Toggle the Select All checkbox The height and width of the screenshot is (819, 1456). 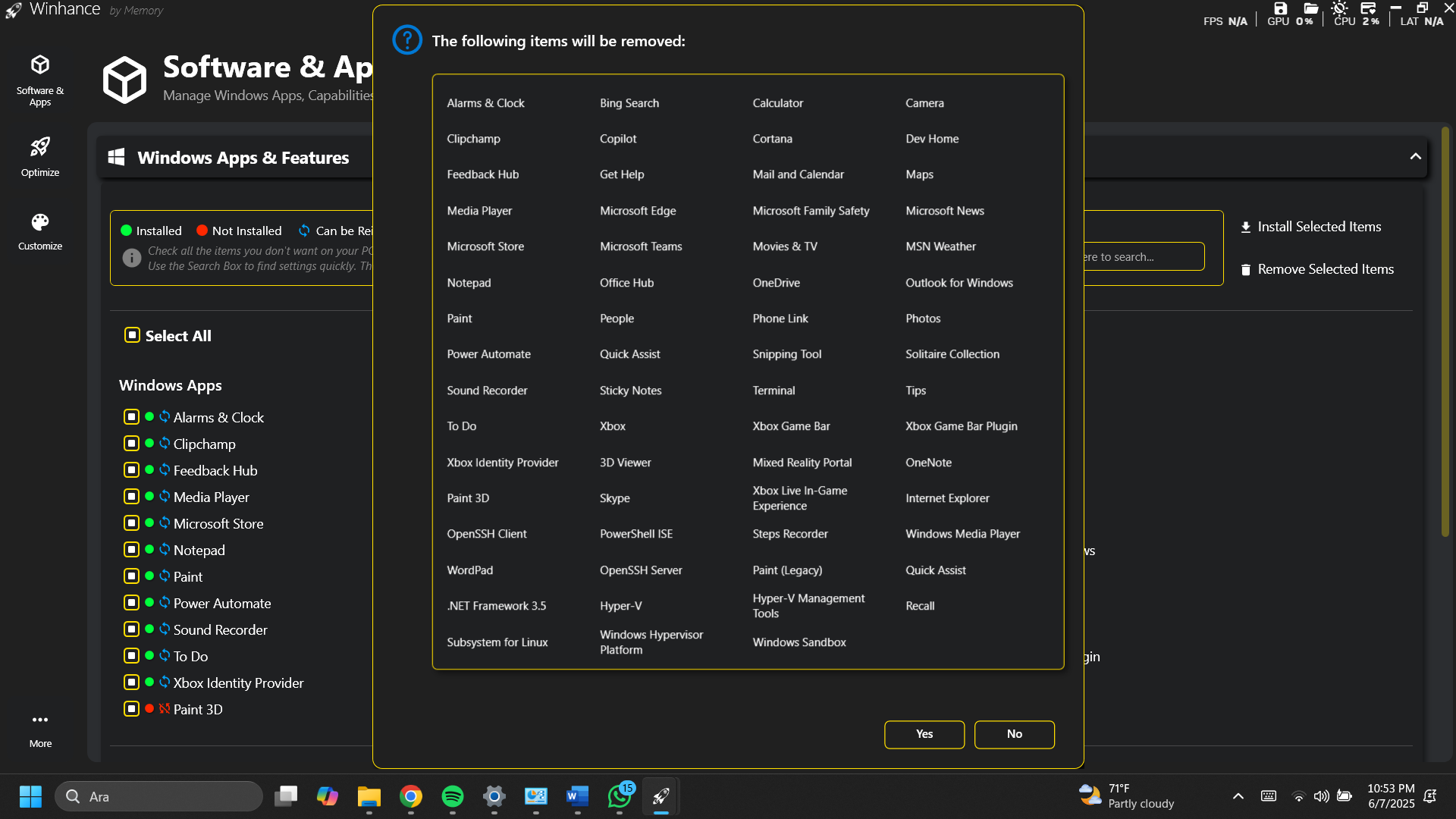(132, 335)
